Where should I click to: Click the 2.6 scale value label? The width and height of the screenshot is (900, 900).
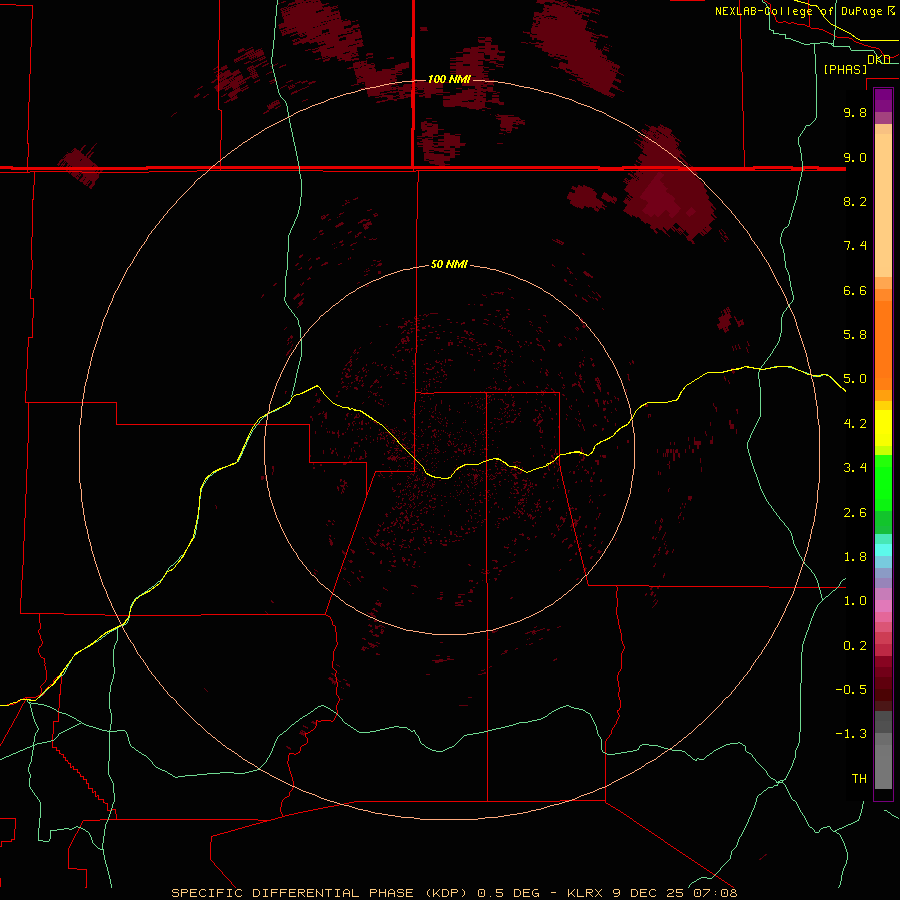tap(855, 513)
